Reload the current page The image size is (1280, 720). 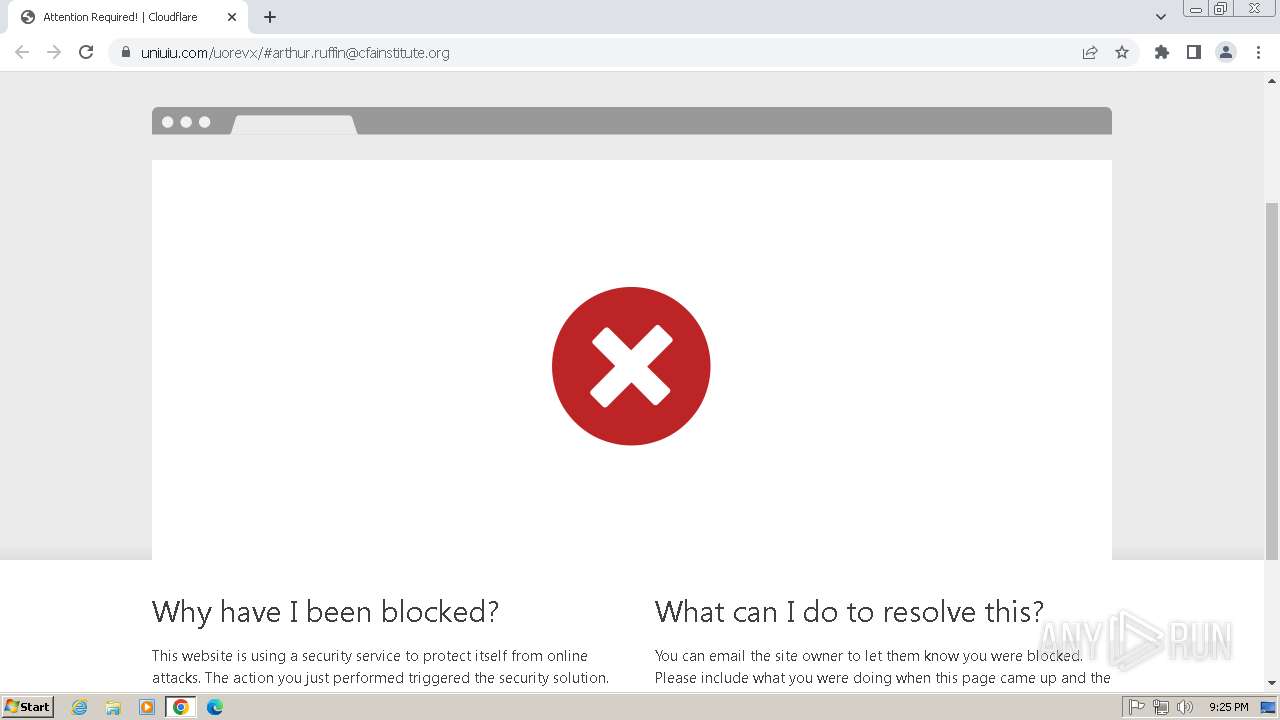86,52
